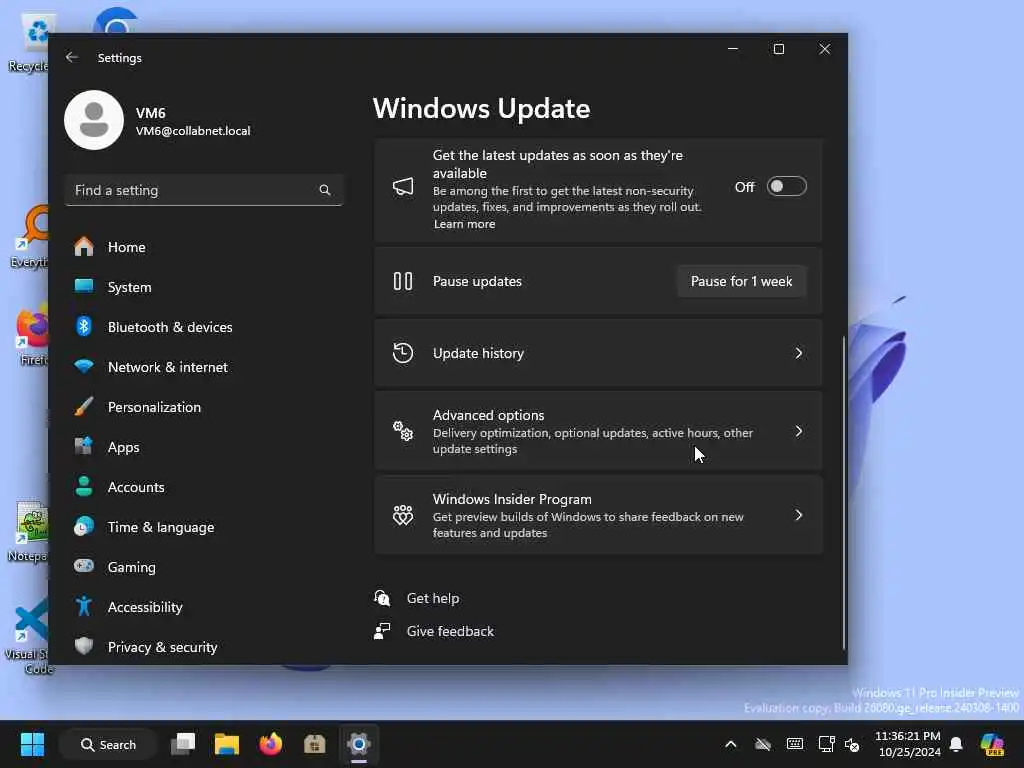The height and width of the screenshot is (768, 1024).
Task: Open the Learn more link
Action: [464, 224]
